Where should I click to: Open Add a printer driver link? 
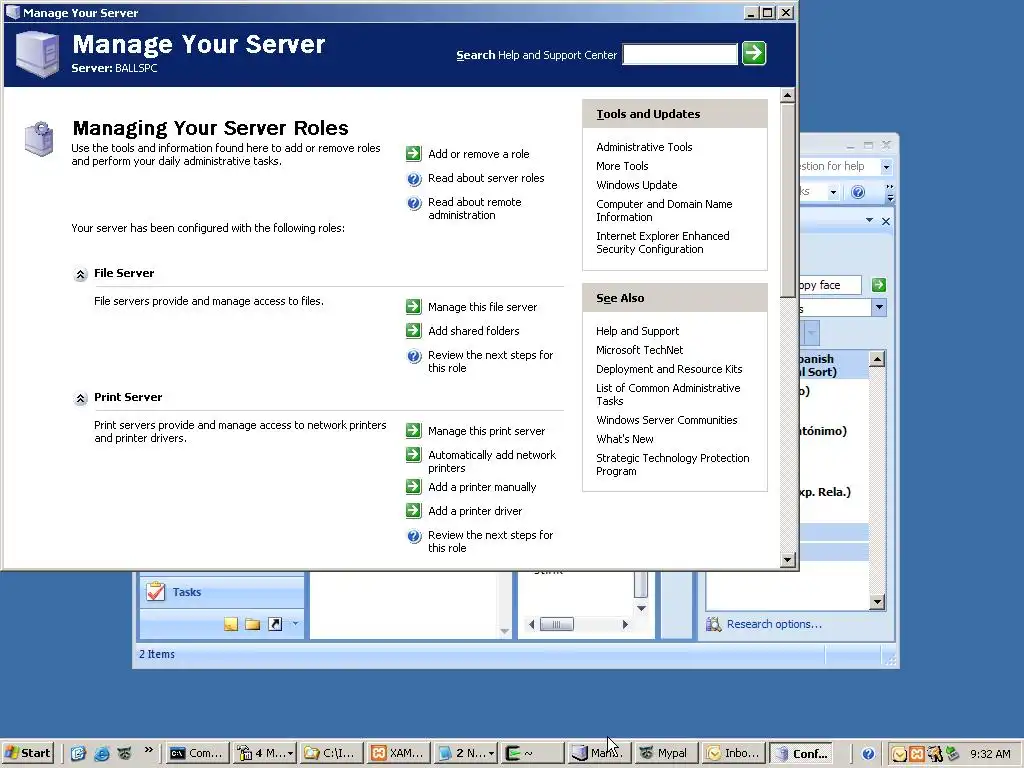(475, 511)
